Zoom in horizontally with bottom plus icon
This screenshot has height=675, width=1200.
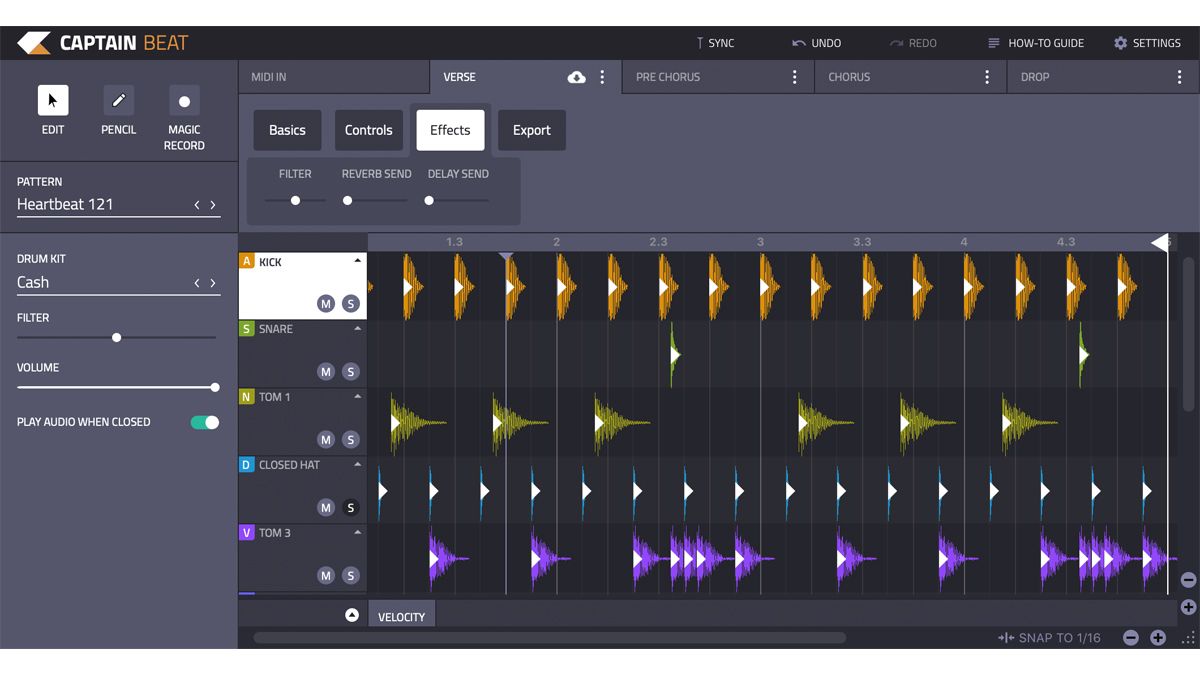[1158, 638]
